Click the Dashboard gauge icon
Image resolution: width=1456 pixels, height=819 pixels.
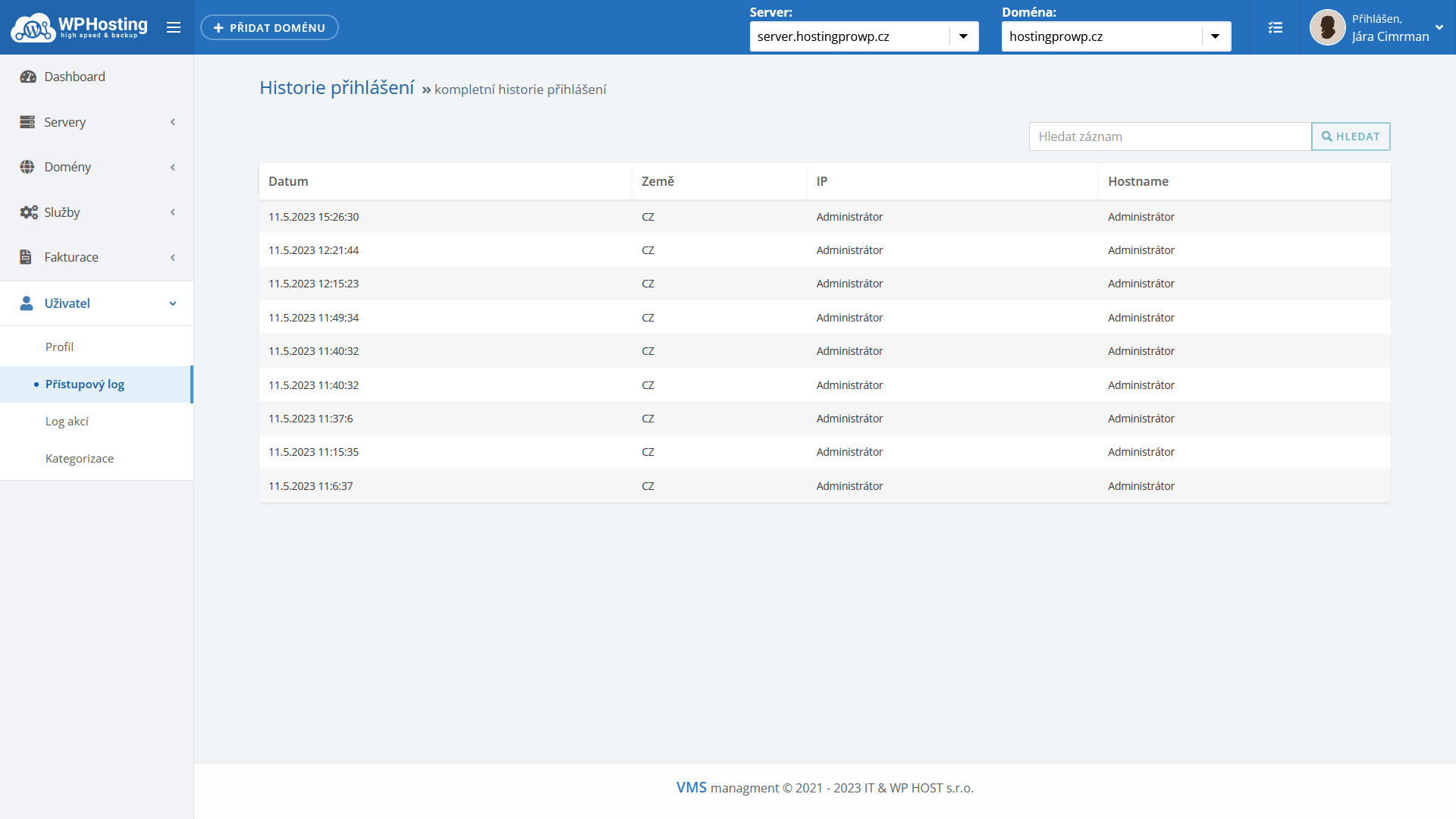coord(28,77)
